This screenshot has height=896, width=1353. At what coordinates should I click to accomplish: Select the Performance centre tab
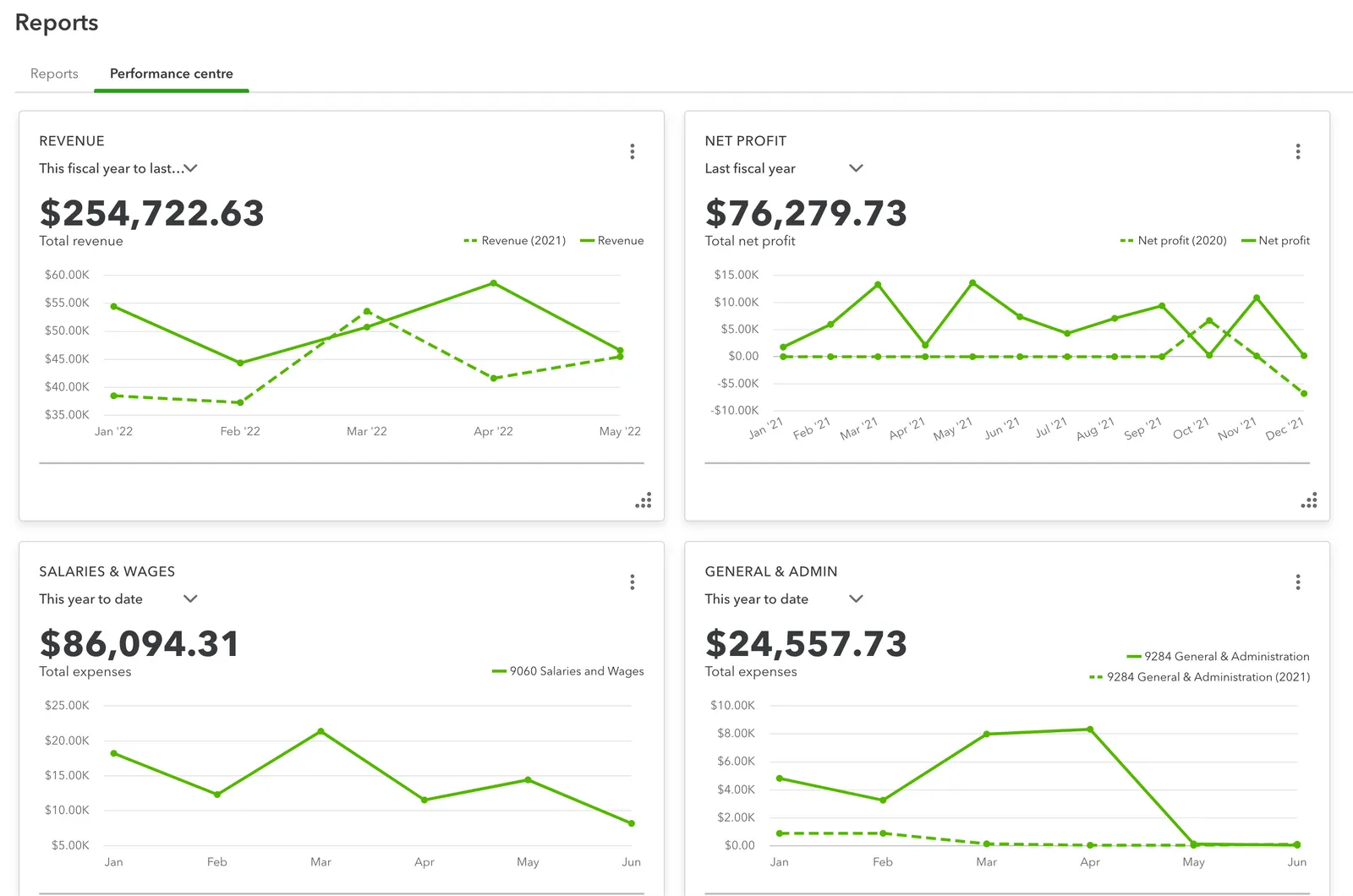pos(172,74)
